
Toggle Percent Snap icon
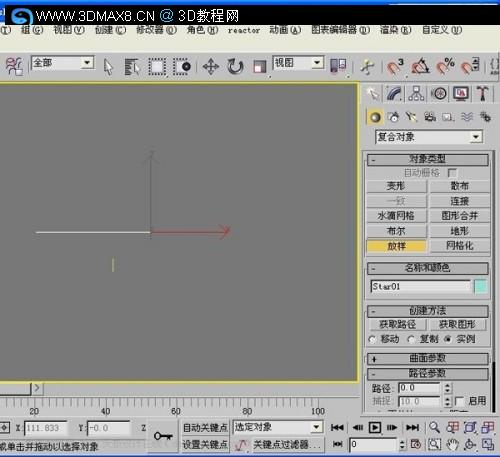tap(445, 66)
